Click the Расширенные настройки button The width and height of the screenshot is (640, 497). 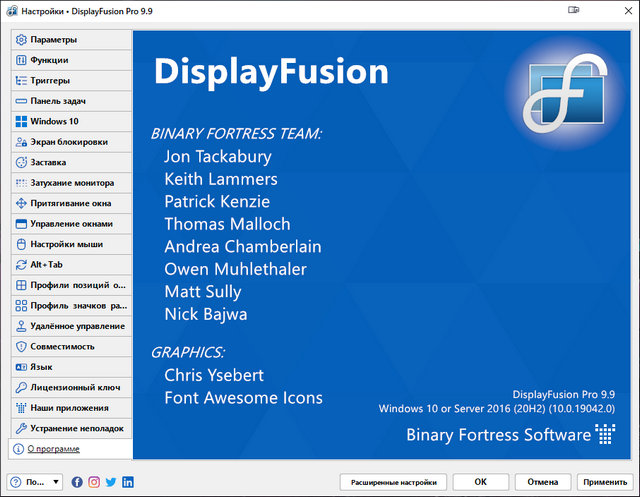[x=394, y=482]
